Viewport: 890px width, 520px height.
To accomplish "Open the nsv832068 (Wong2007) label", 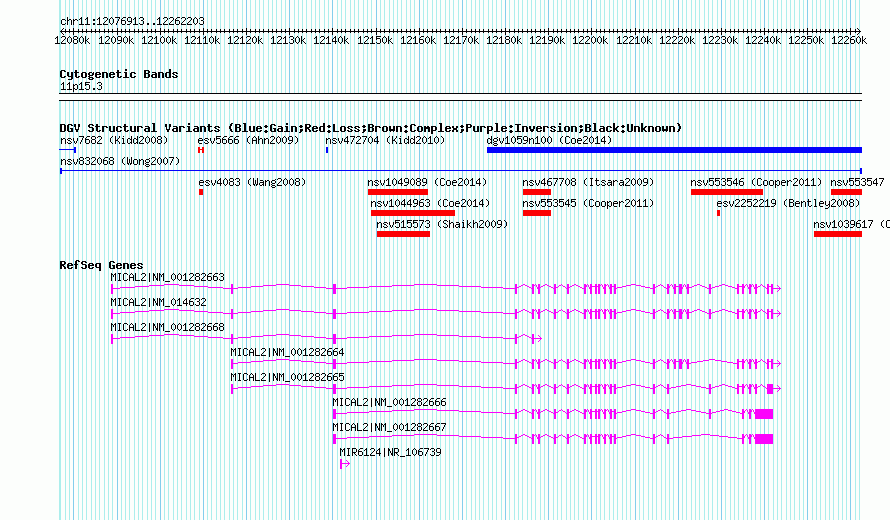I will tap(120, 161).
